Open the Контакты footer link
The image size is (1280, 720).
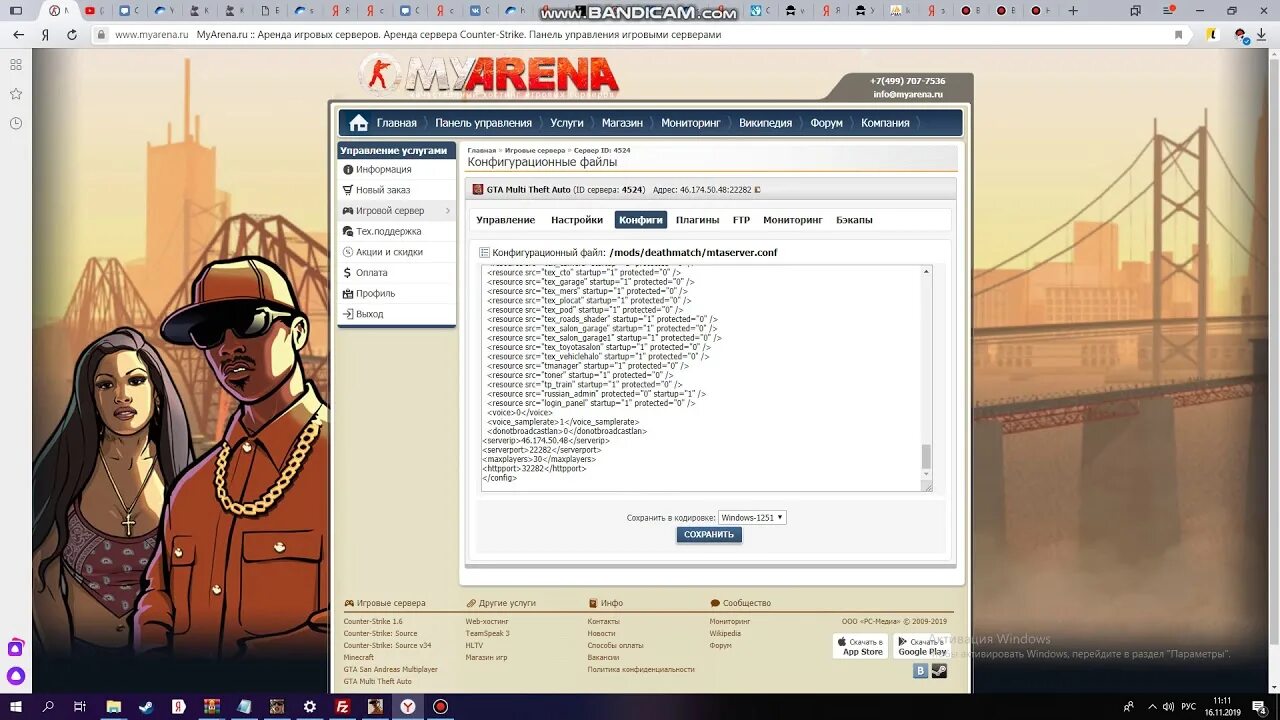(x=603, y=621)
